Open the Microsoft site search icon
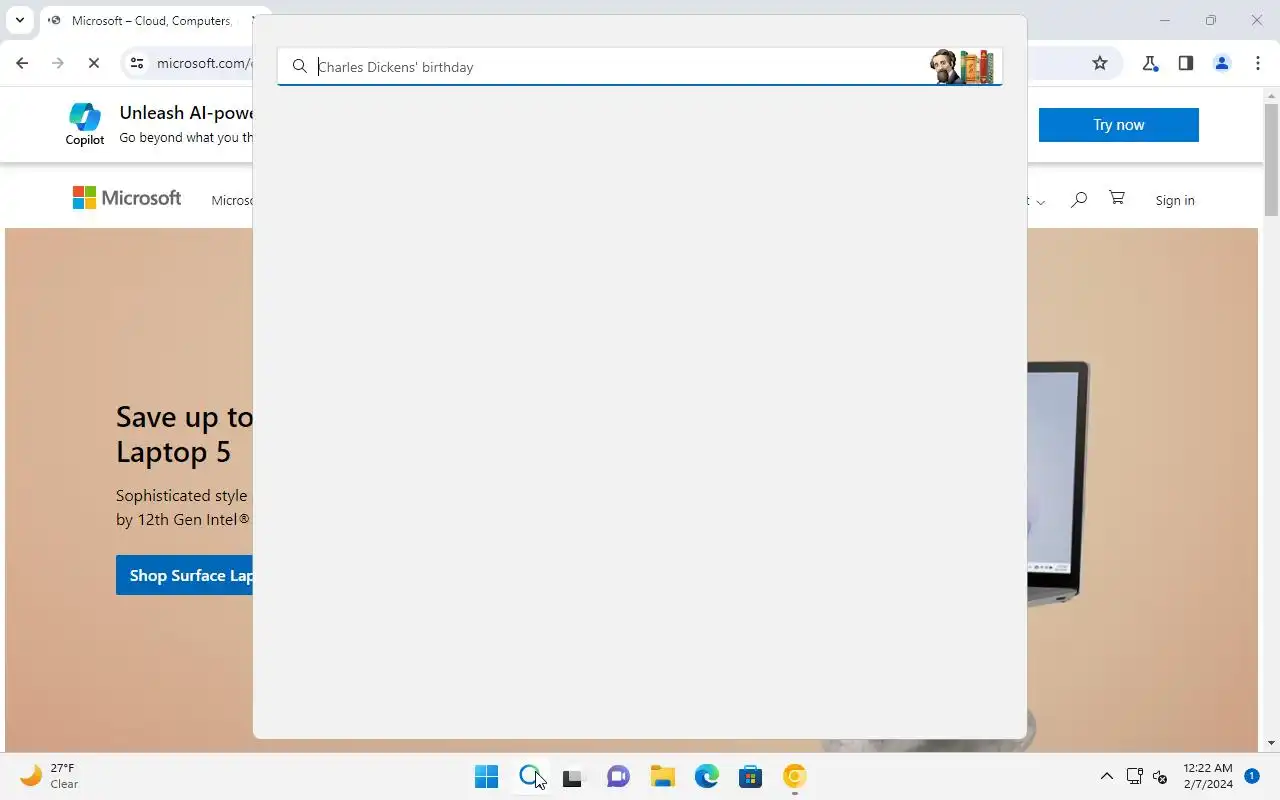The width and height of the screenshot is (1280, 800). click(x=1078, y=200)
